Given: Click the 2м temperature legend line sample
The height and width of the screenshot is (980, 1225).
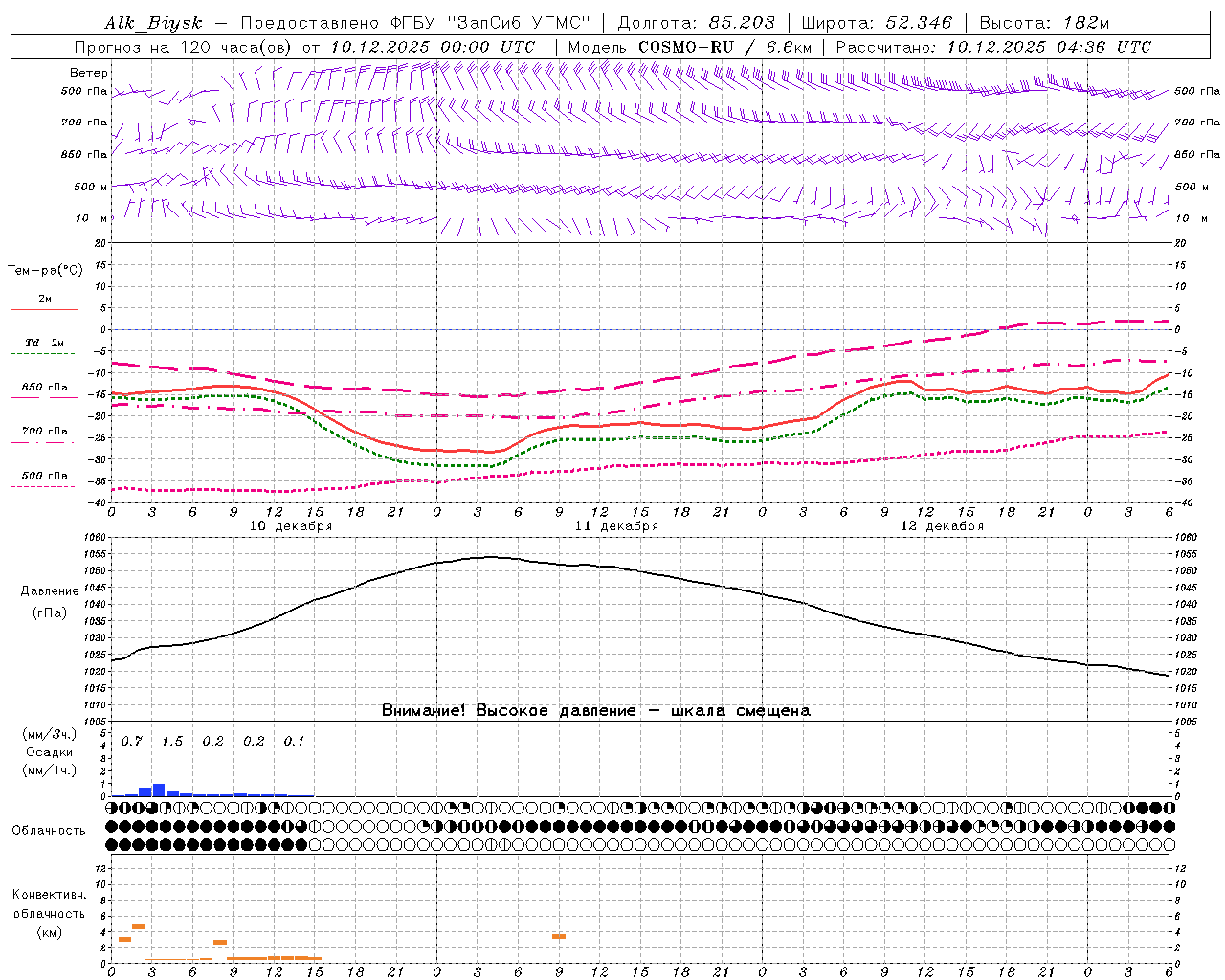Looking at the screenshot, I should coord(44,309).
